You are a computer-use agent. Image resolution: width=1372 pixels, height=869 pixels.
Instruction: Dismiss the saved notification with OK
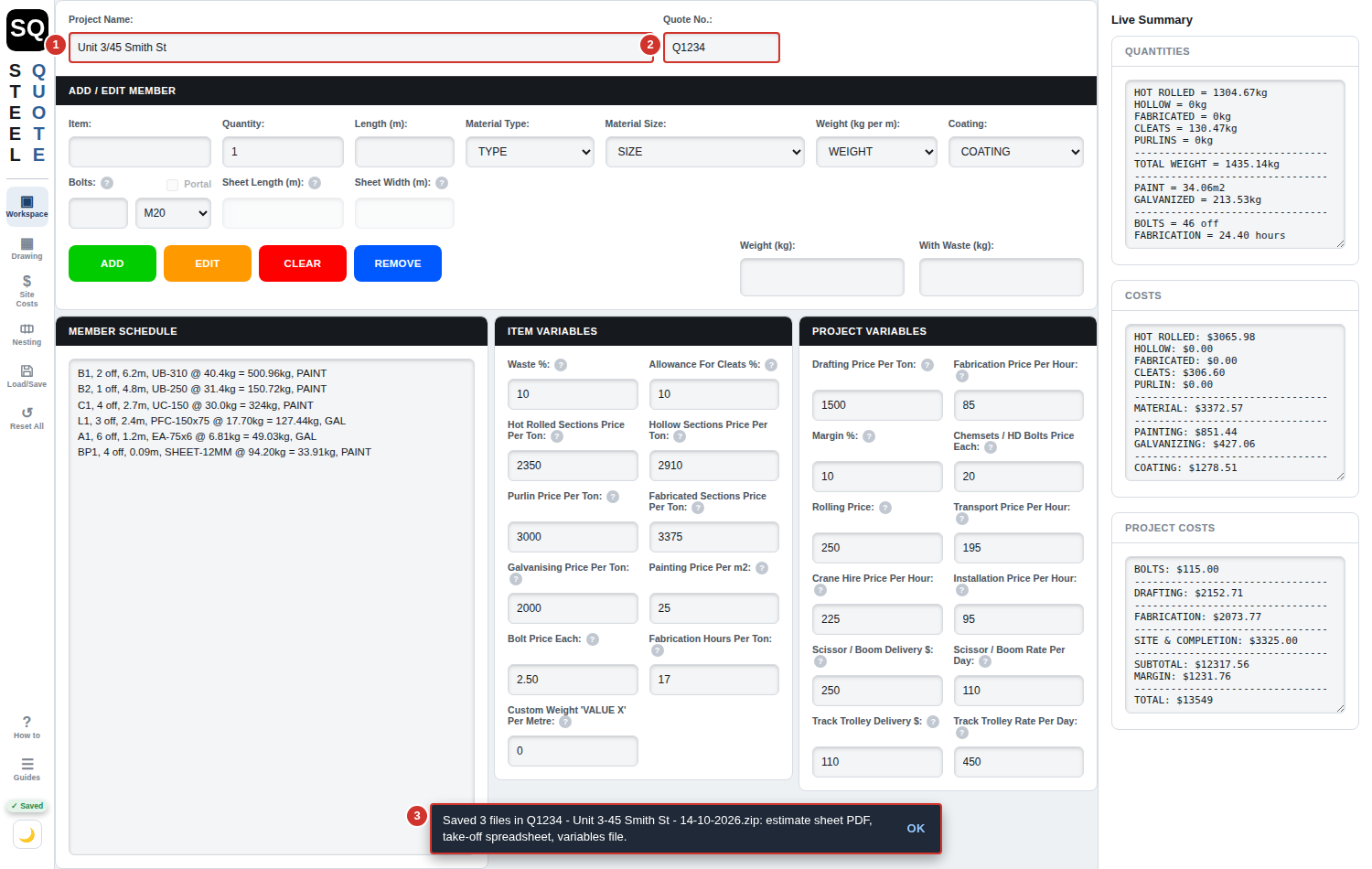916,829
